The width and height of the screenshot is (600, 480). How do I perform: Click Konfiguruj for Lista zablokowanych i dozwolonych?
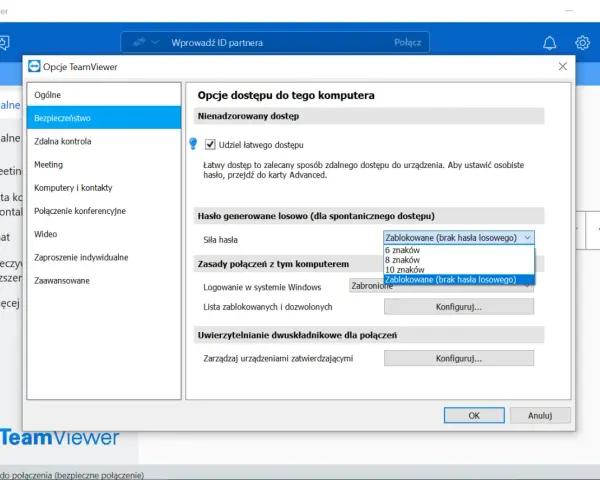459,307
